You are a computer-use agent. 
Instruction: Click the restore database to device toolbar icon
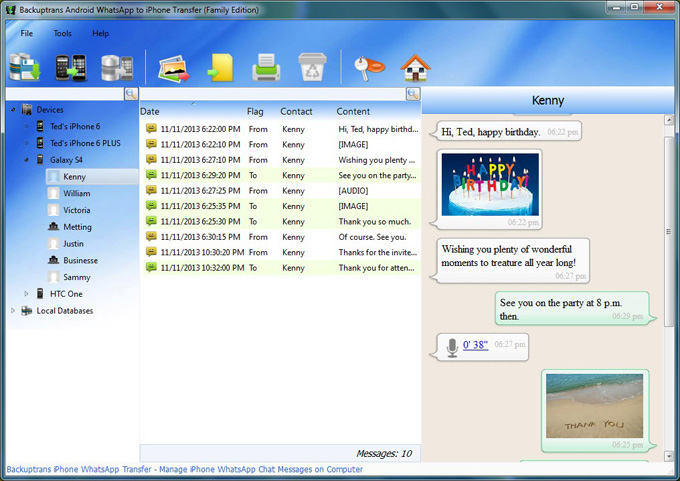117,68
